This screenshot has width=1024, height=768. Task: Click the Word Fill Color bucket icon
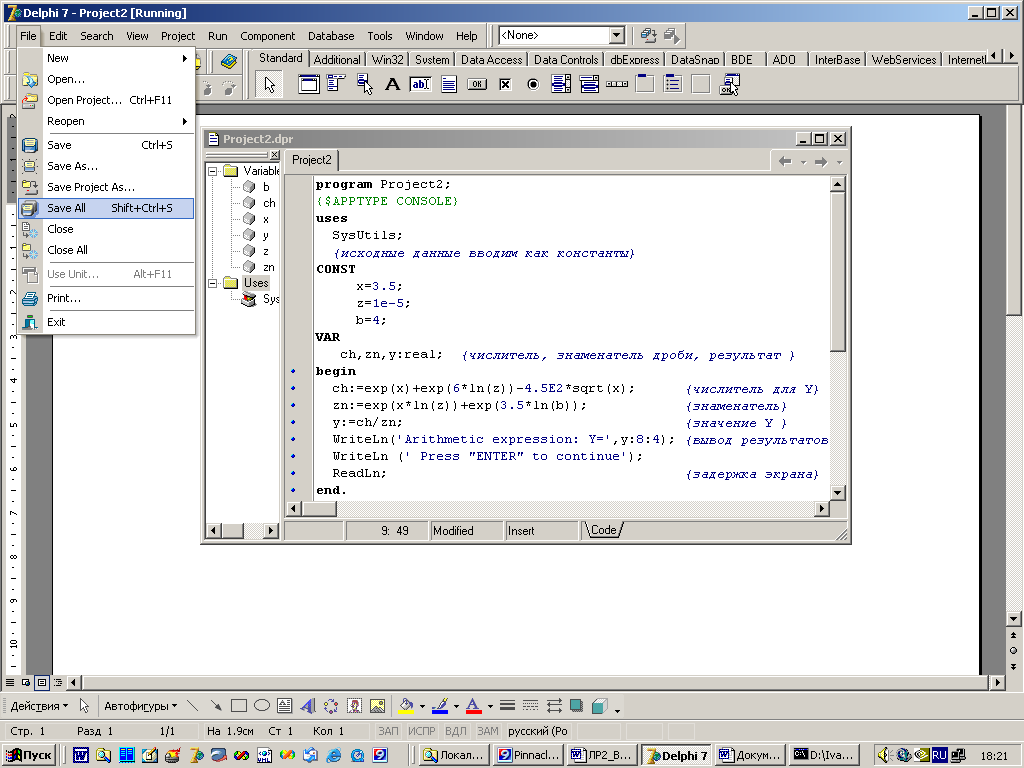point(406,706)
